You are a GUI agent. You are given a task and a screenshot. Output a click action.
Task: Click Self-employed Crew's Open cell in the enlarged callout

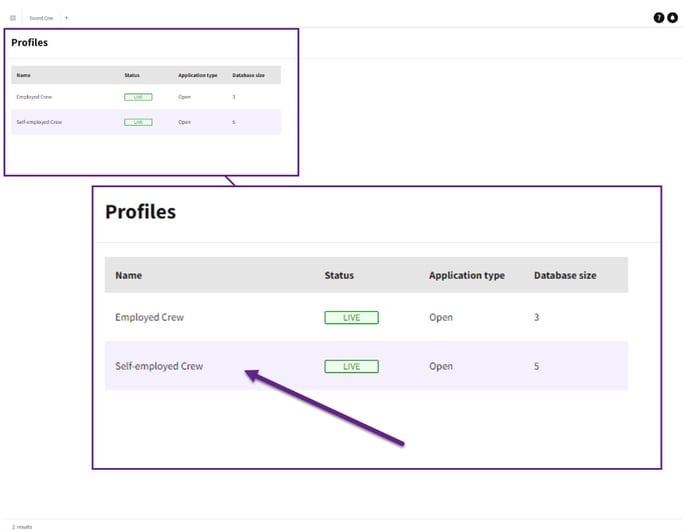(441, 366)
